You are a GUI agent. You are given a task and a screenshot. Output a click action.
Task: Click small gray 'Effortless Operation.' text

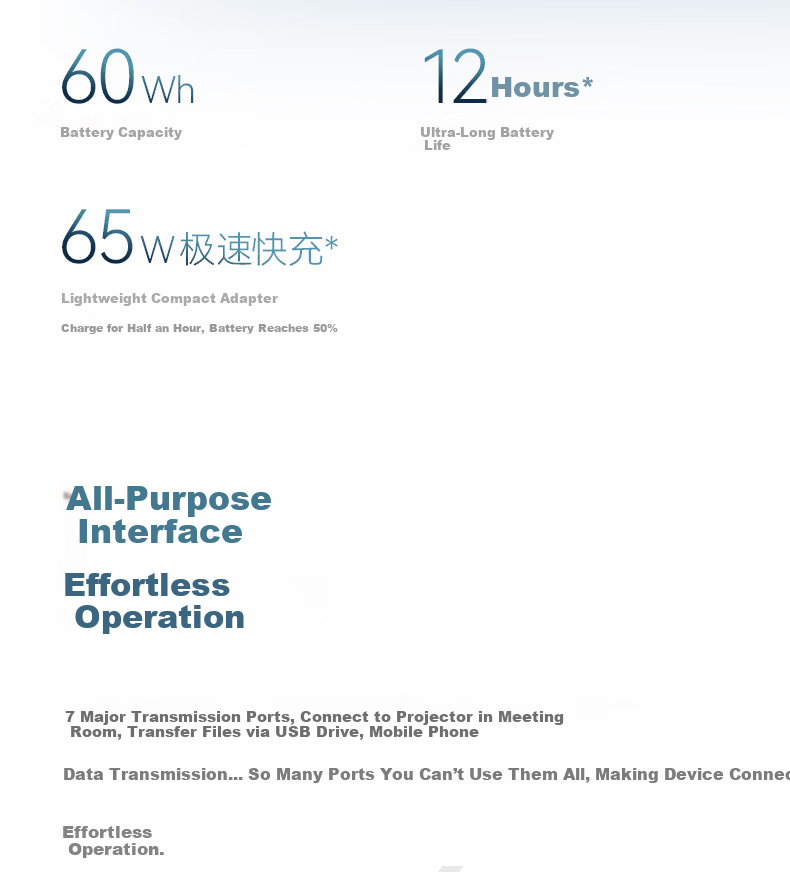click(x=113, y=841)
